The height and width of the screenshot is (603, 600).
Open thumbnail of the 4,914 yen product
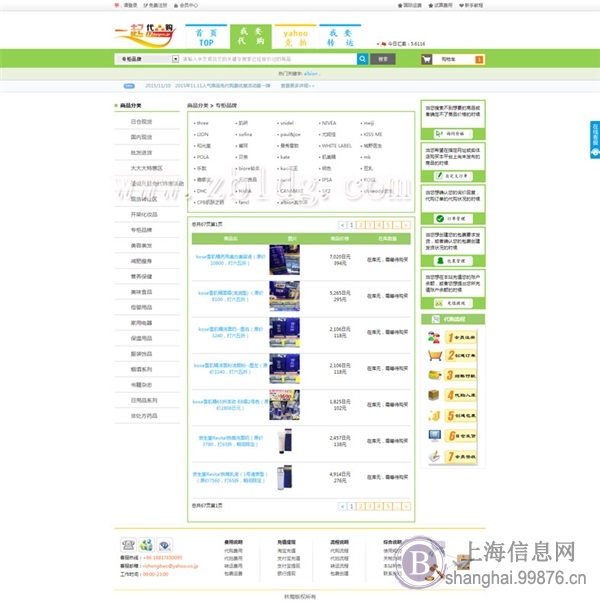coord(284,477)
